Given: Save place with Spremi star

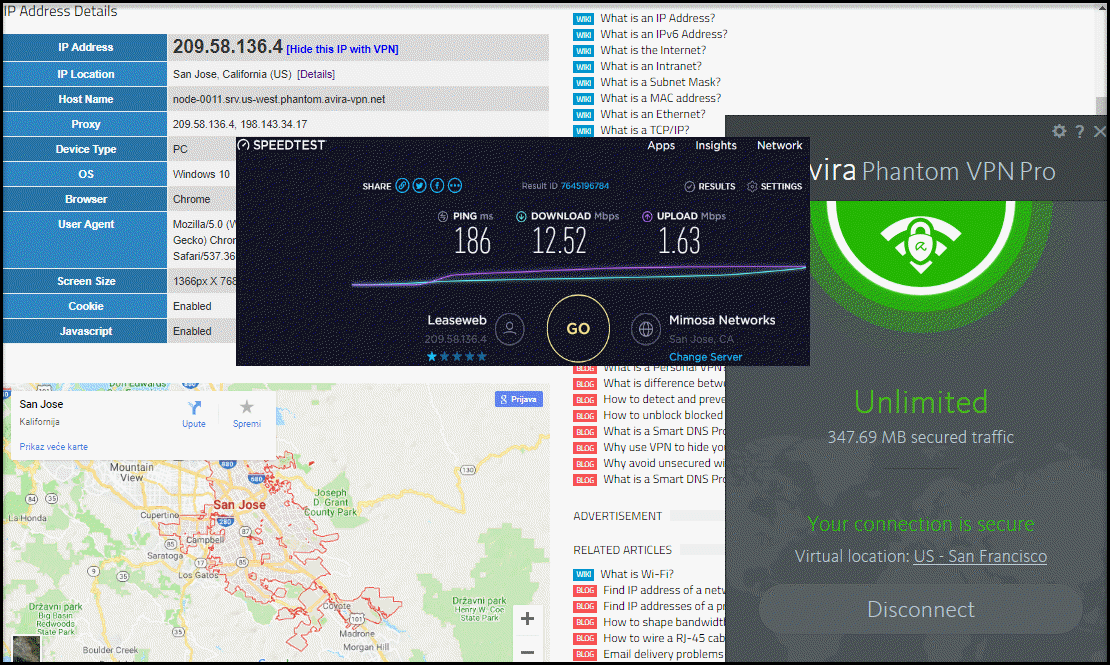Looking at the screenshot, I should point(246,414).
